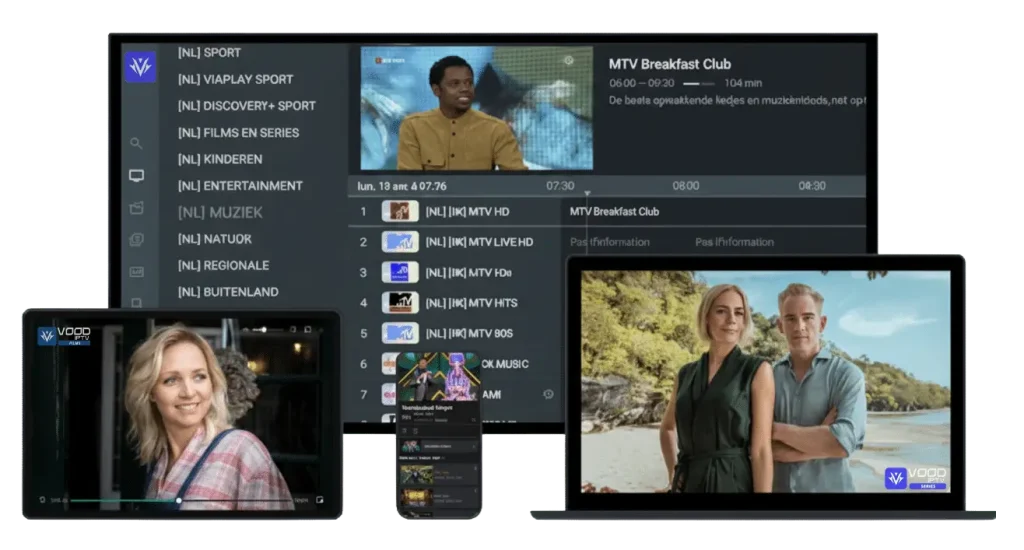
Task: Click the sidebar icon below the series icon
Action: click(x=136, y=272)
